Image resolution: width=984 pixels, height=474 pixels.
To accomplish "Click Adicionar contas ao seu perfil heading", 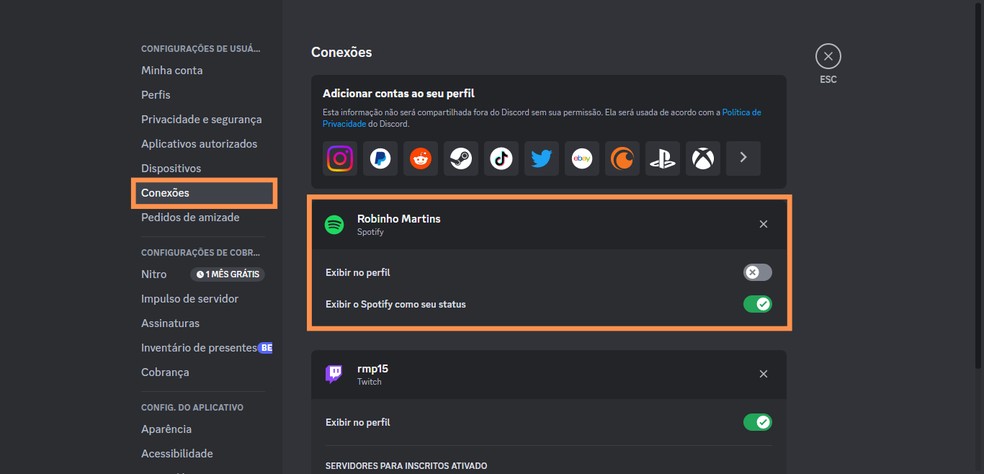I will pos(398,94).
